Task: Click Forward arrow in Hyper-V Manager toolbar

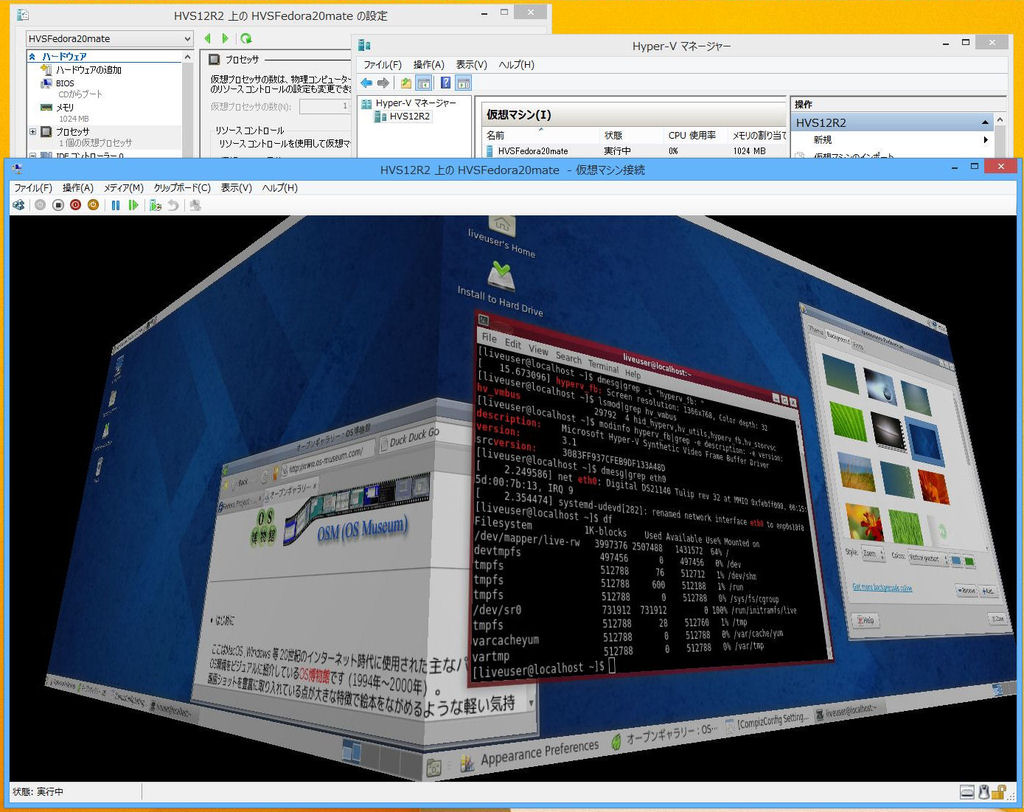Action: (383, 83)
